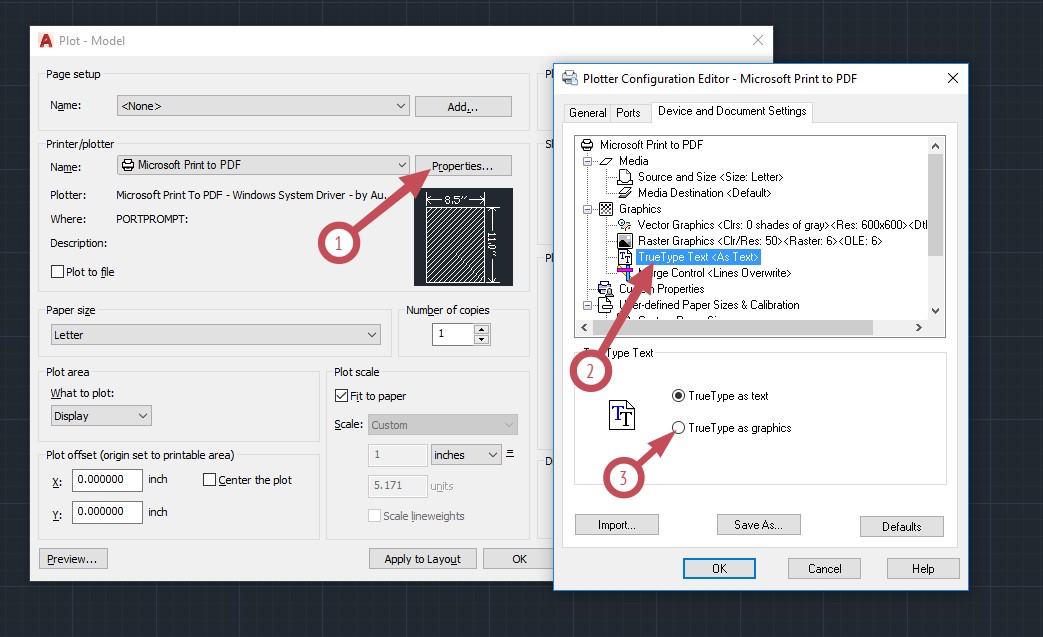The height and width of the screenshot is (637, 1043).
Task: Click the tree vertical scrollbar thumb
Action: [935, 205]
